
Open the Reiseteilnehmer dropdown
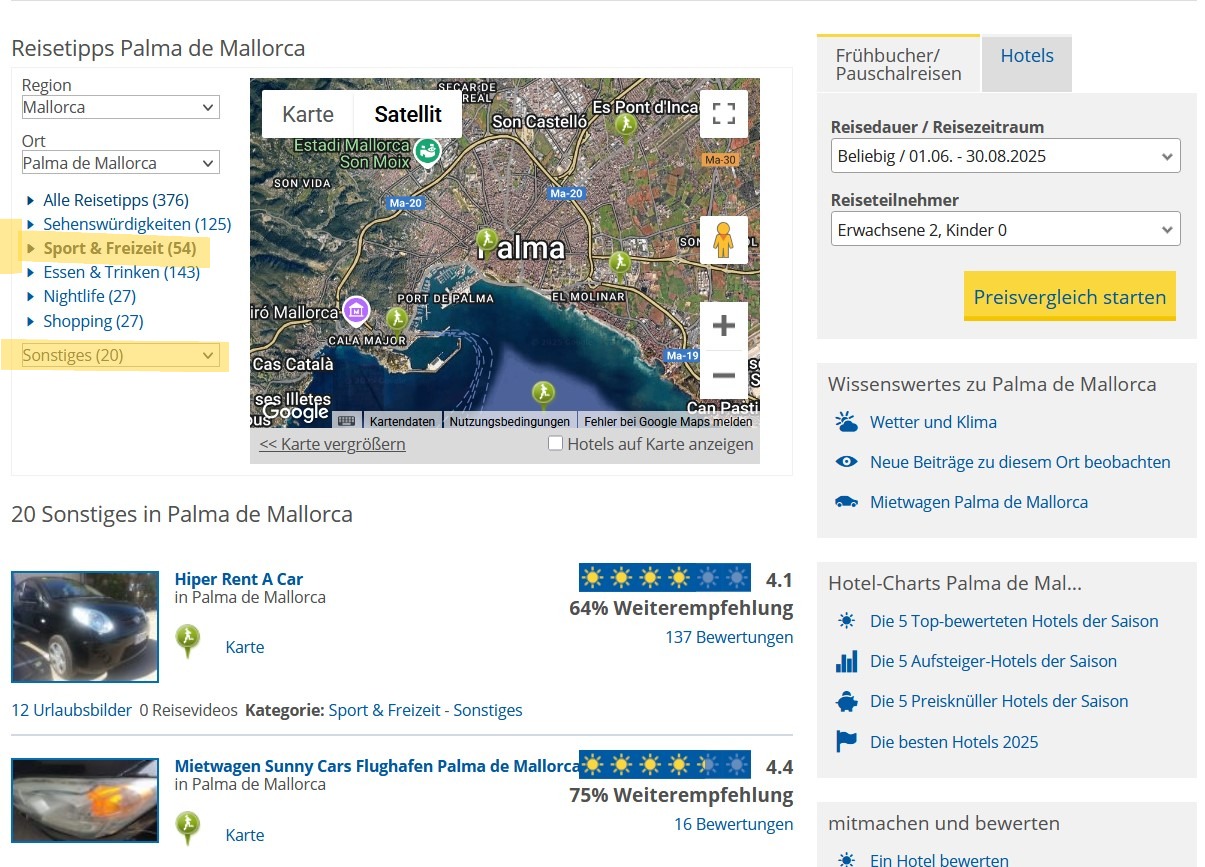click(x=1005, y=230)
